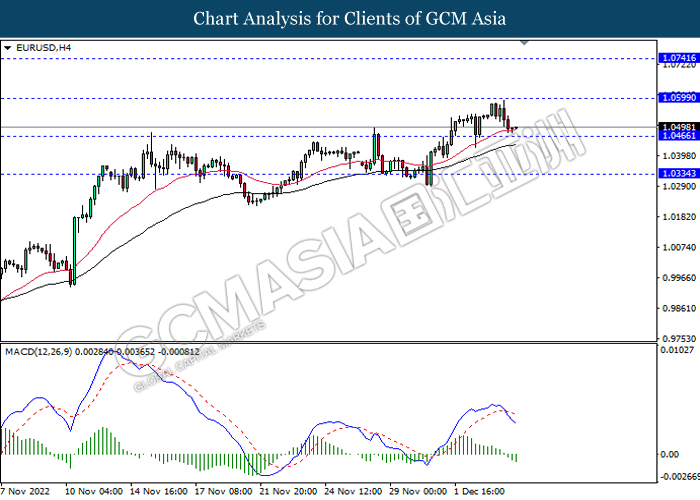Screen dimensions: 700x500
Task: Click the 10 Nov 04:00 time label
Action: 94,491
